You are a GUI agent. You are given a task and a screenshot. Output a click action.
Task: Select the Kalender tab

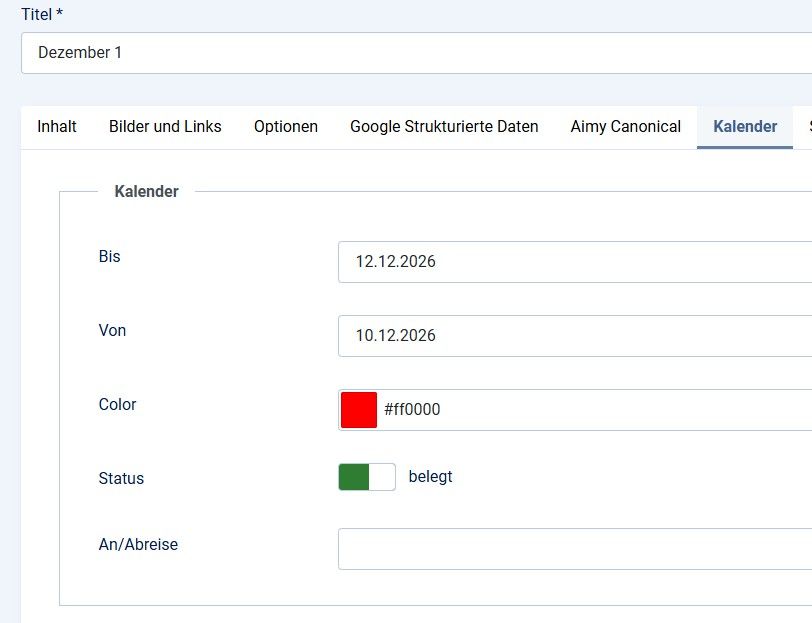pos(745,127)
